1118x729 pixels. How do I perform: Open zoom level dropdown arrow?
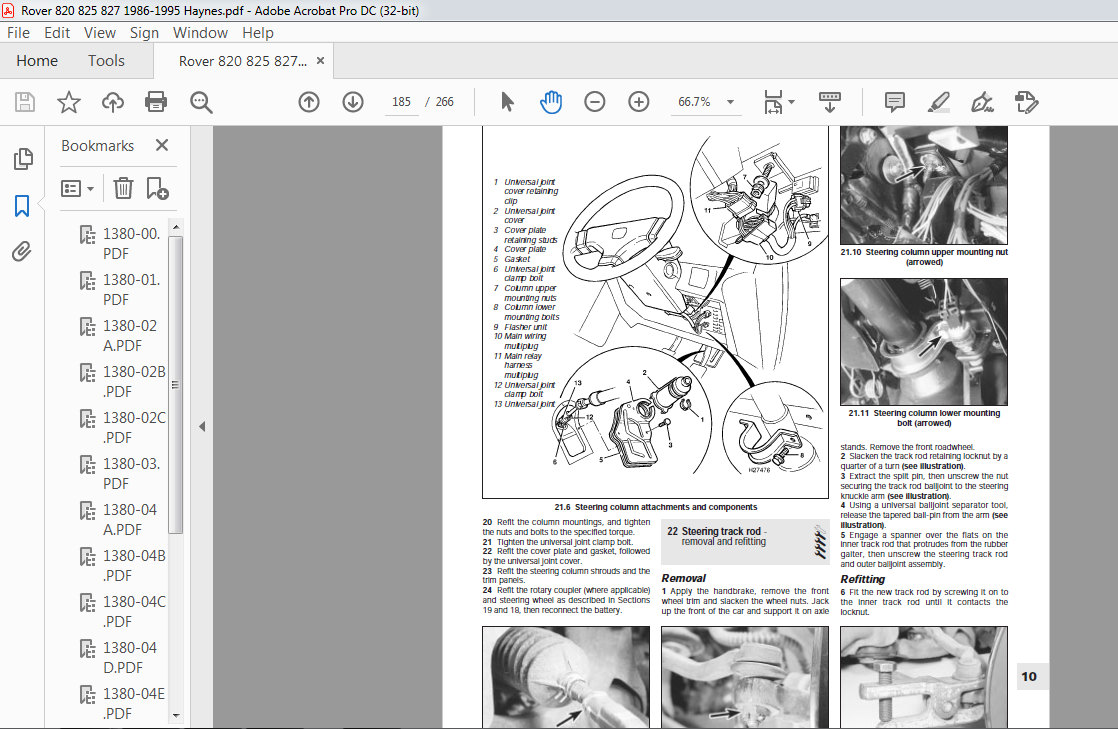pyautogui.click(x=730, y=102)
